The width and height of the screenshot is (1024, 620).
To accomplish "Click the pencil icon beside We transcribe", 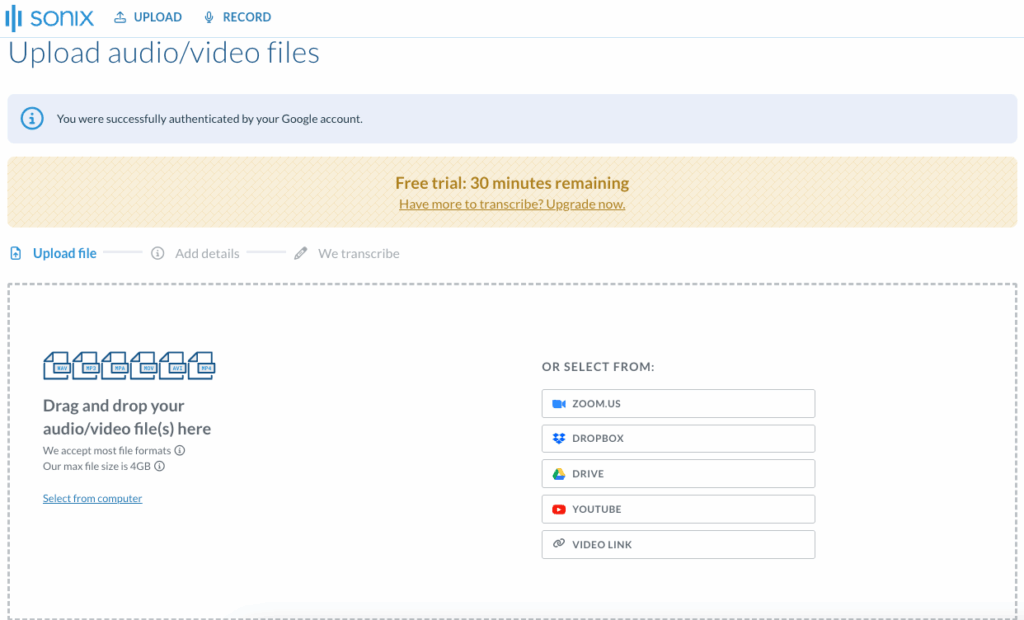I will tap(300, 253).
